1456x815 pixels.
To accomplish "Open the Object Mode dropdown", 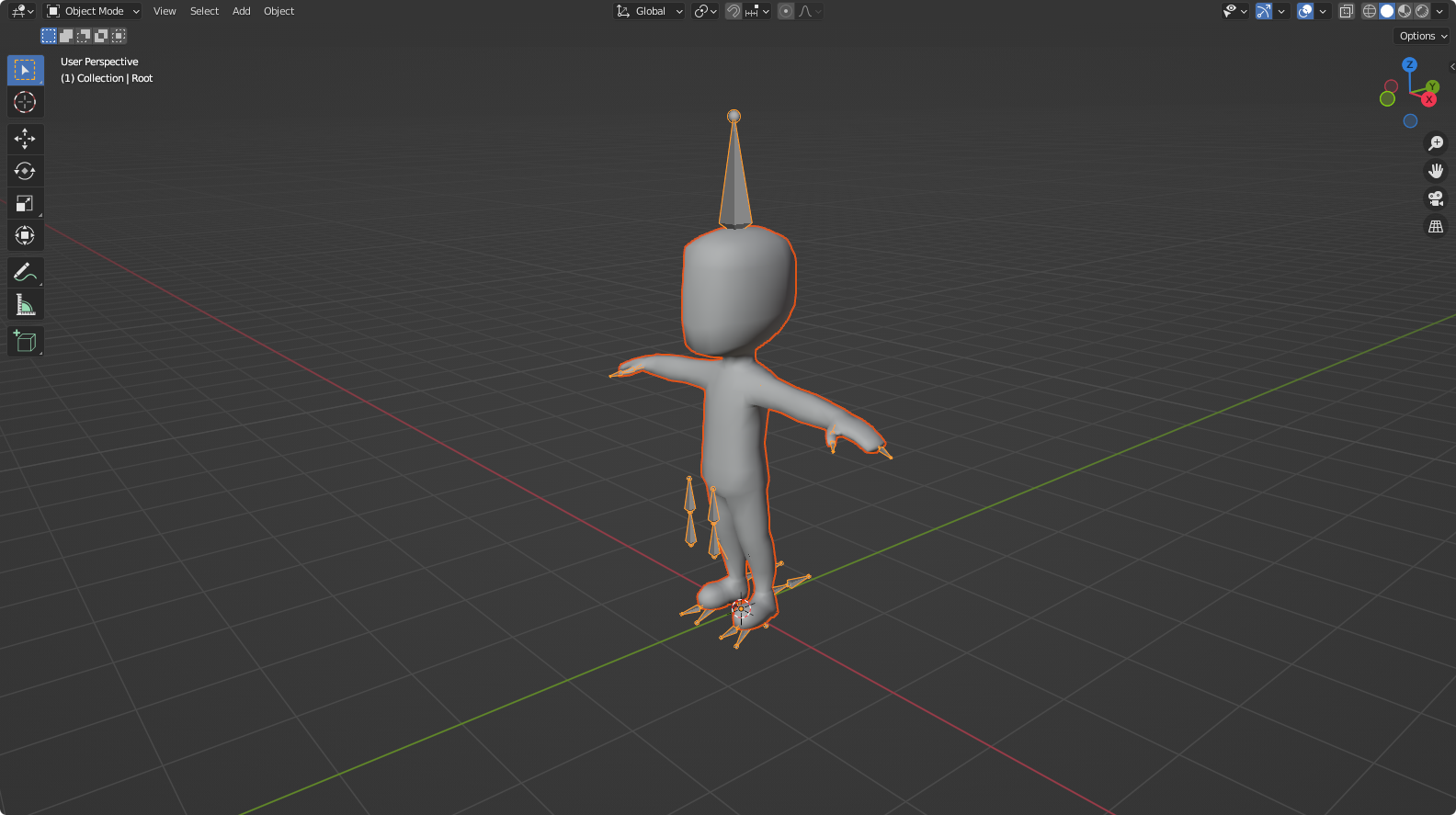I will tap(93, 11).
